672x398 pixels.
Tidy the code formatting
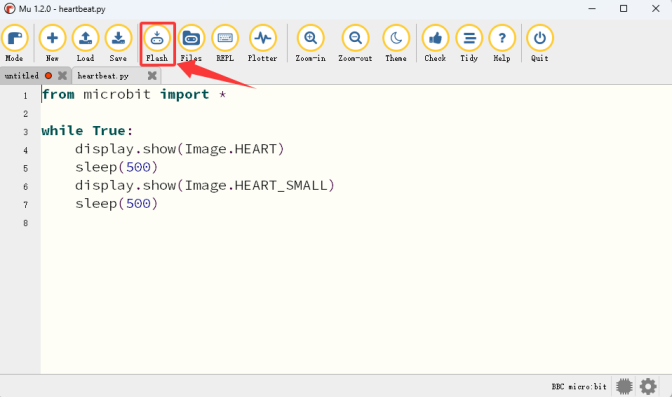click(469, 43)
